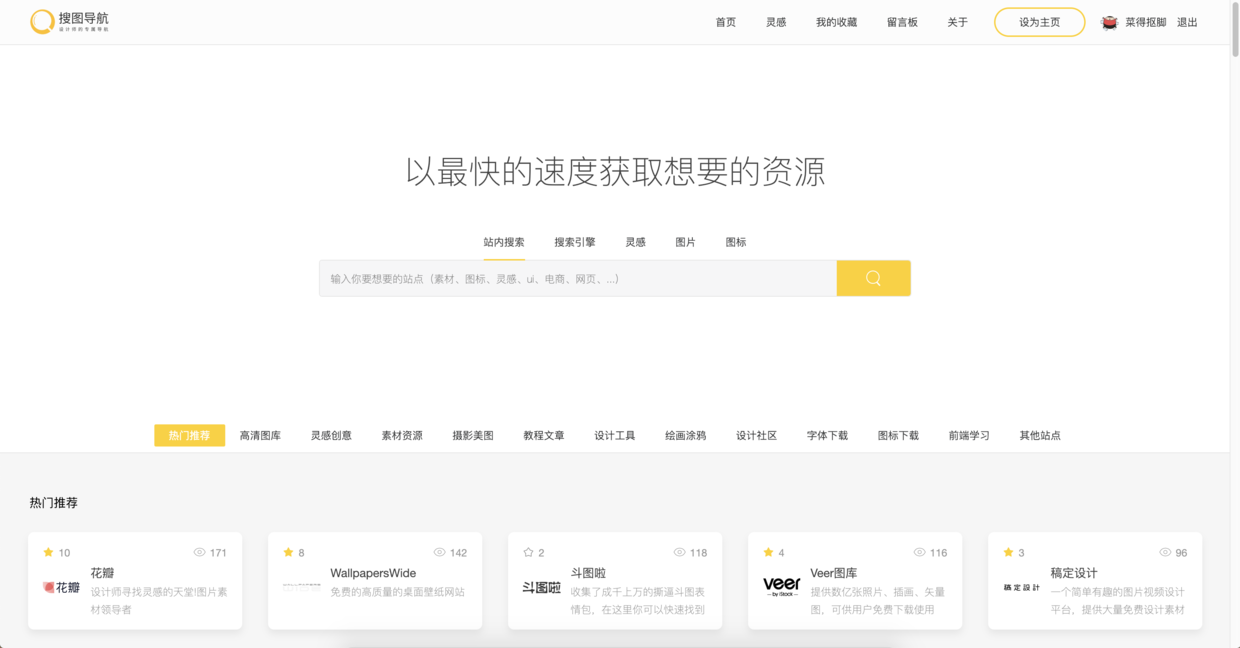Select the 图标 search tab

pyautogui.click(x=736, y=242)
